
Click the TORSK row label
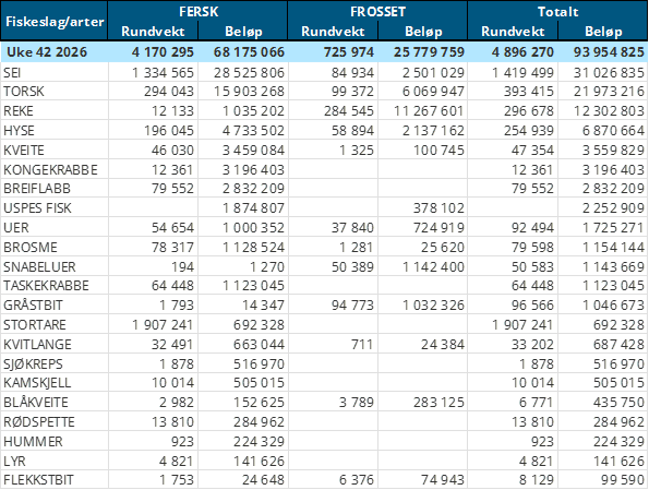24,91
